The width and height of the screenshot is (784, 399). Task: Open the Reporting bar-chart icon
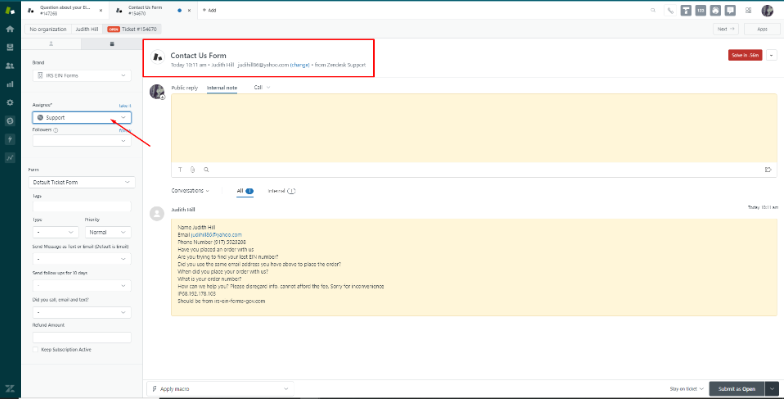[x=10, y=84]
